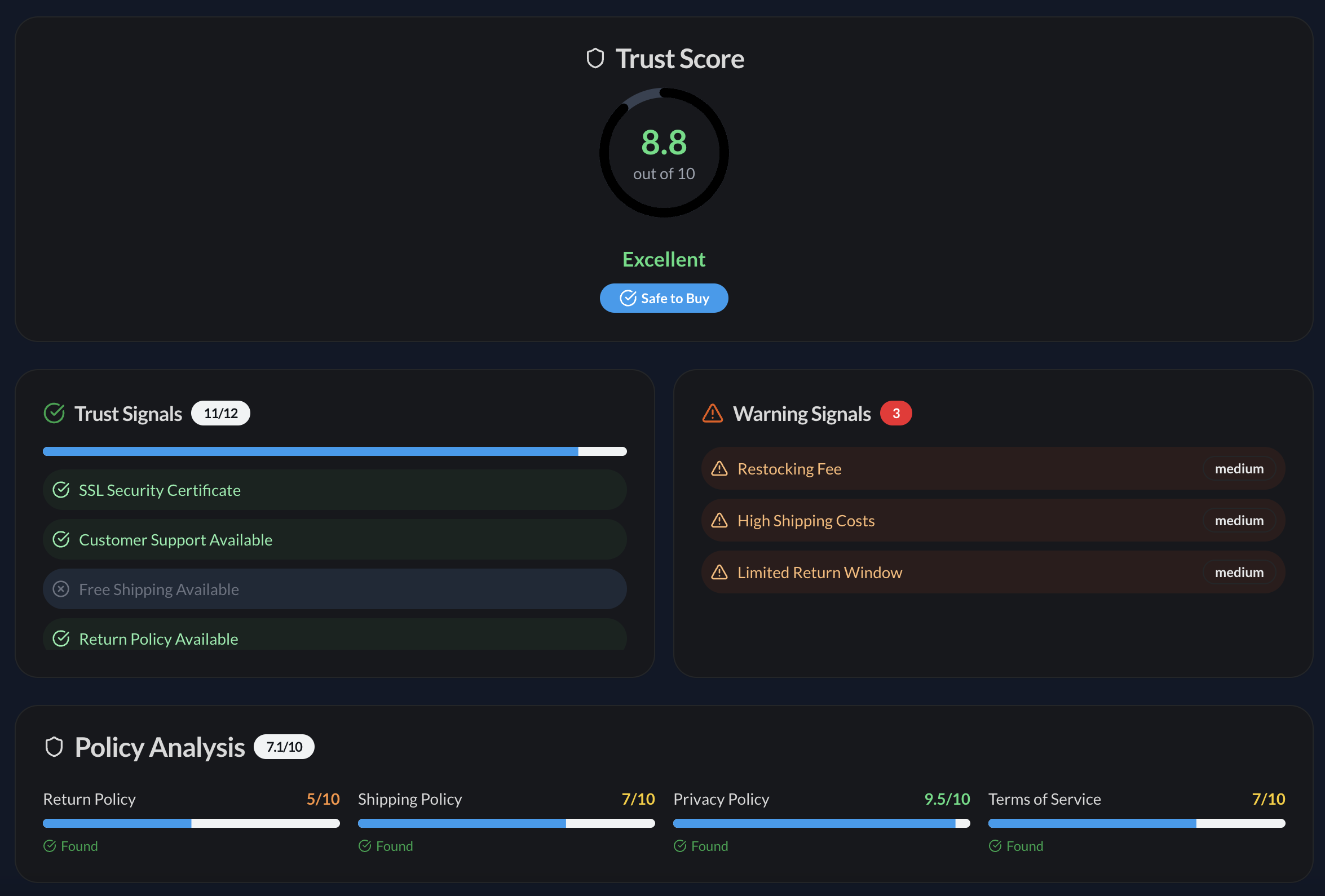Click the 8.8 trust score circle
The image size is (1325, 896).
pos(664,153)
